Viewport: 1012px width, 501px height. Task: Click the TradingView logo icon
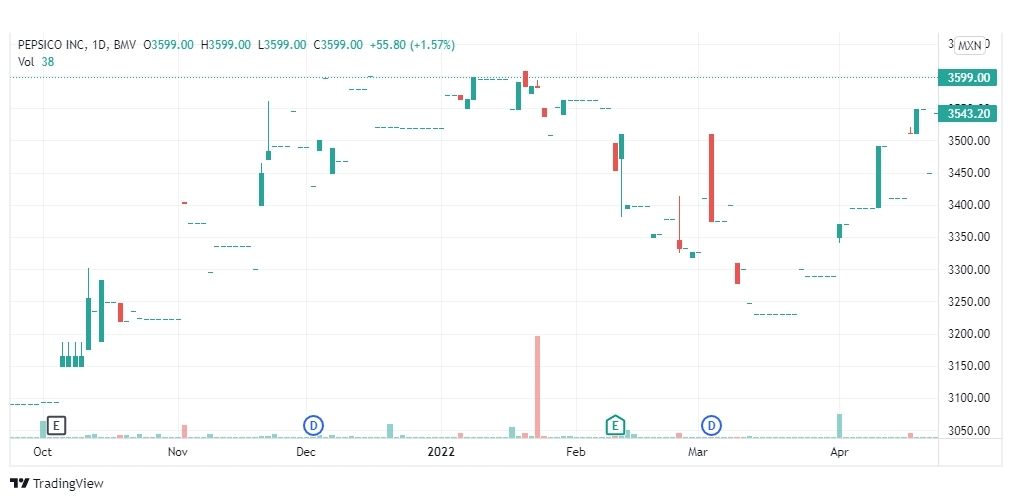20,484
